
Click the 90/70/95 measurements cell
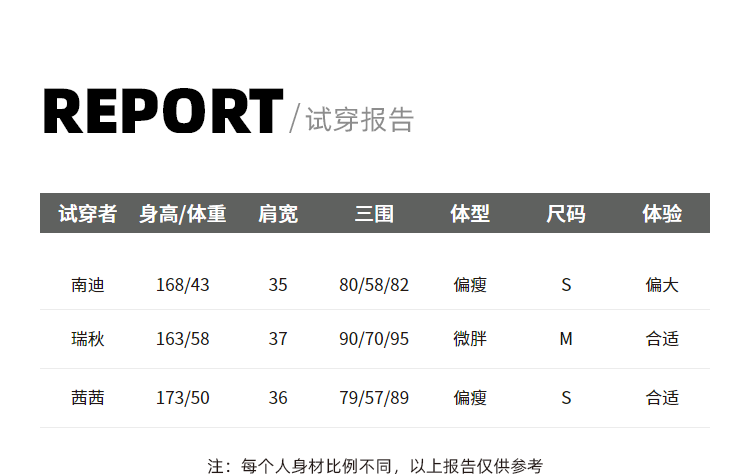(x=374, y=339)
